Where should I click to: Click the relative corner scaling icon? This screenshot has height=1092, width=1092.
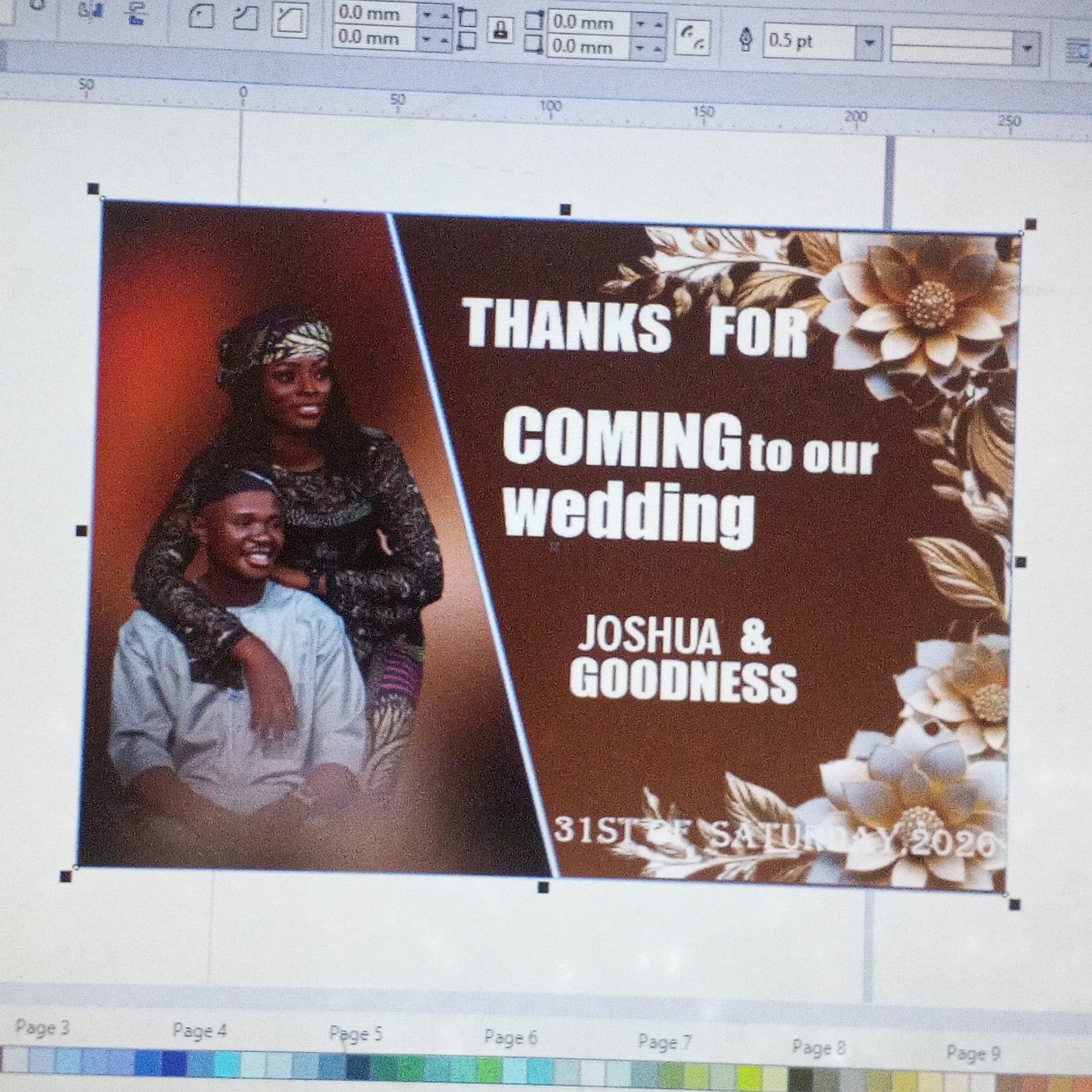692,38
